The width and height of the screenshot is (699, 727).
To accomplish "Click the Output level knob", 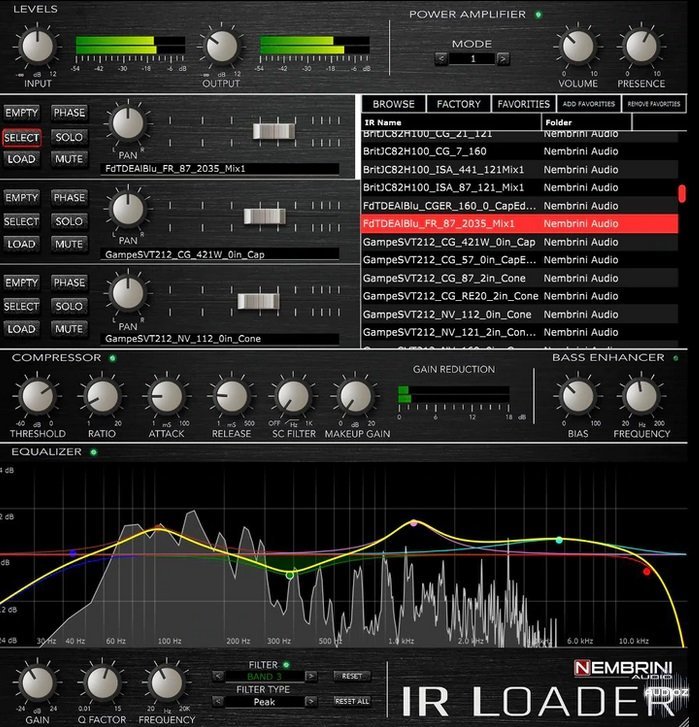I will tap(222, 46).
